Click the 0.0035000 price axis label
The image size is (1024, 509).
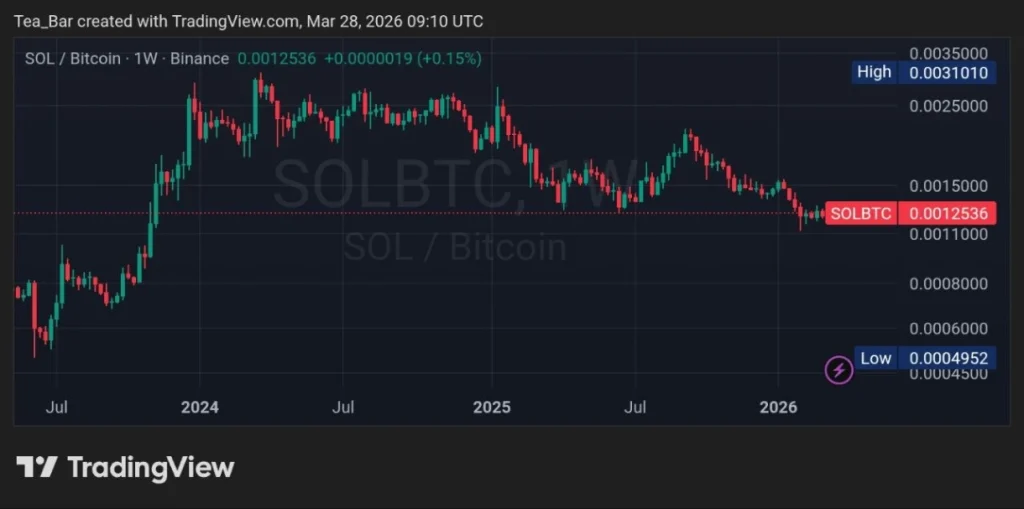tap(948, 53)
